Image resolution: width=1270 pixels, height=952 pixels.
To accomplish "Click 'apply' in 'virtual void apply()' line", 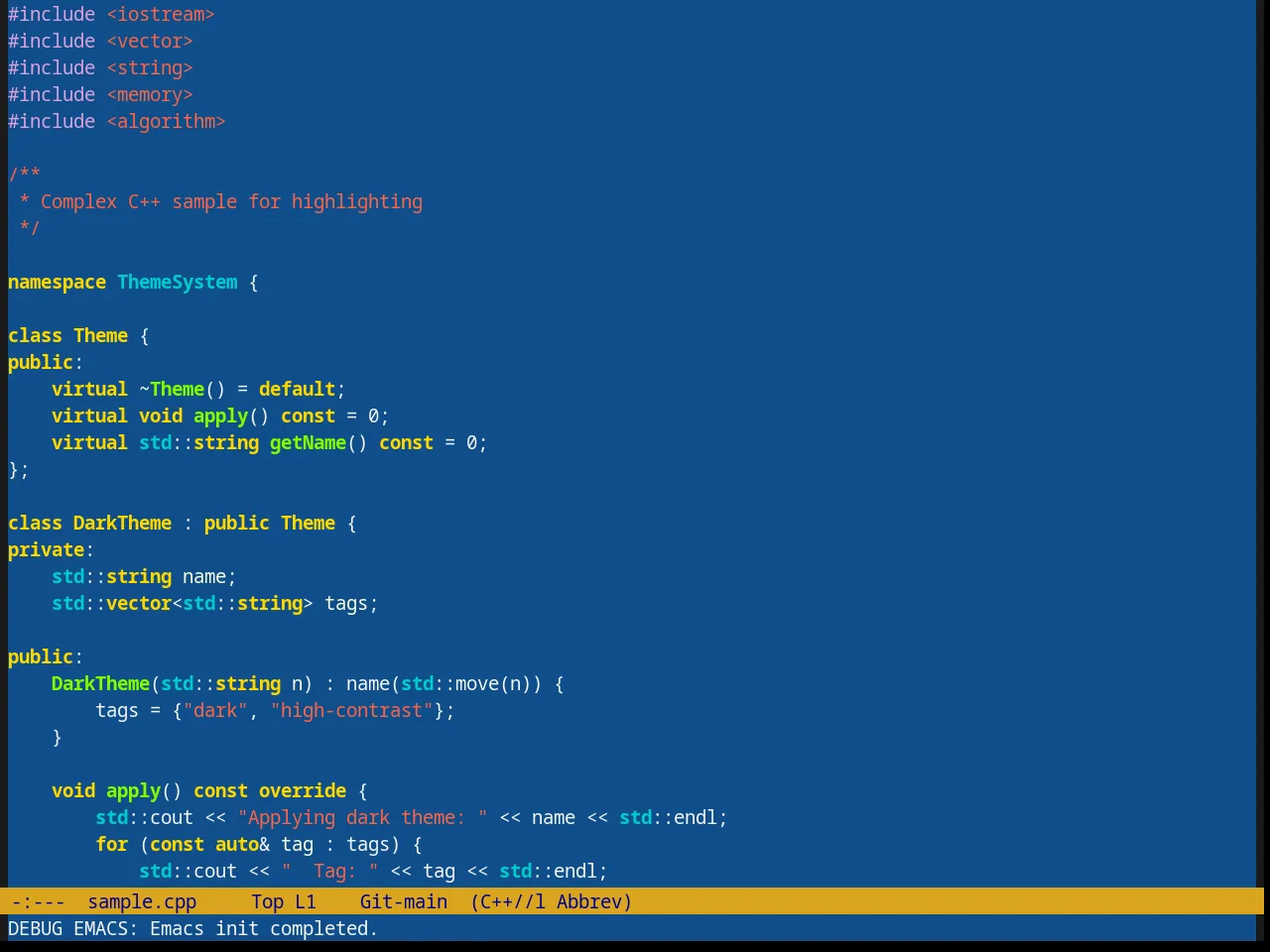I will point(220,416).
